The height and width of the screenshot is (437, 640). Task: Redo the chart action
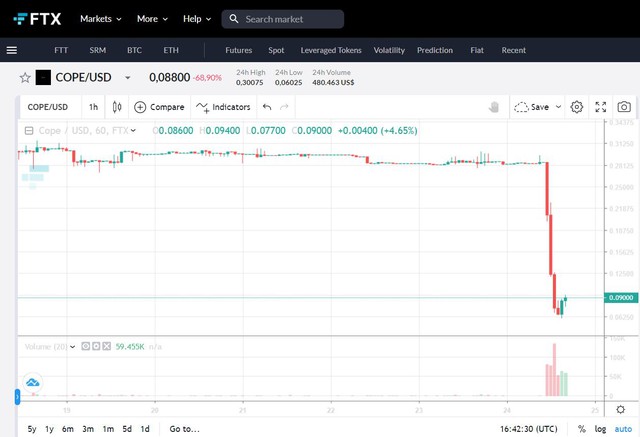284,107
